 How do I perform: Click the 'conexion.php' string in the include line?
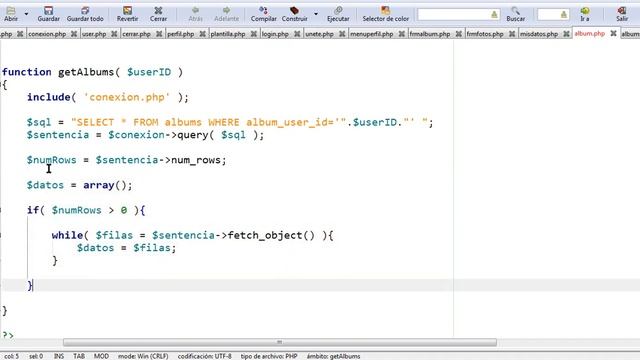coord(127,97)
